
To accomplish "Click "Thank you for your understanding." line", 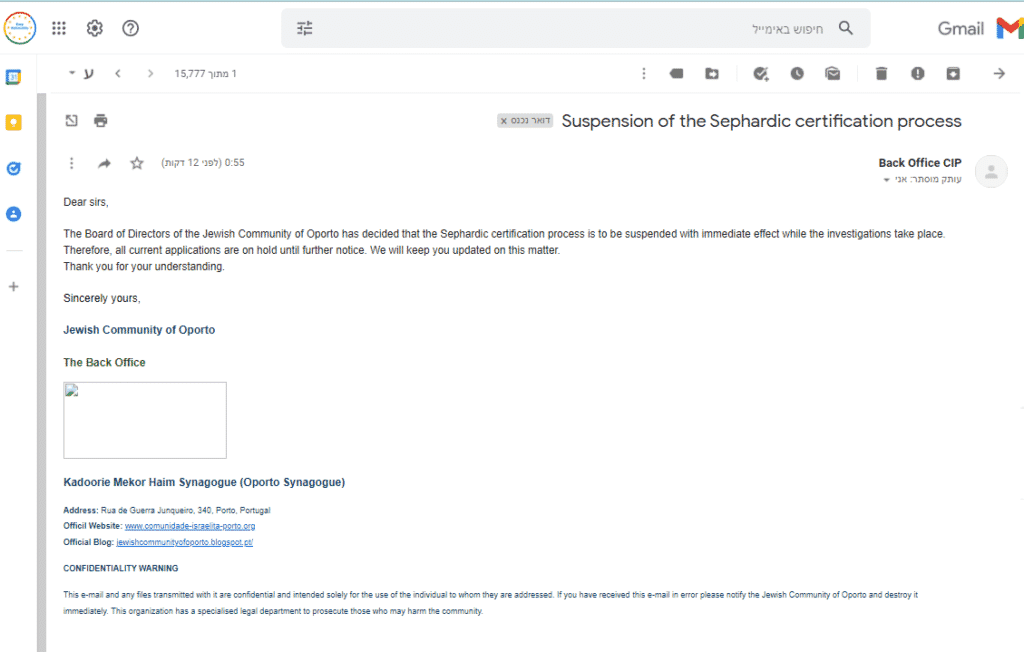I will point(144,267).
